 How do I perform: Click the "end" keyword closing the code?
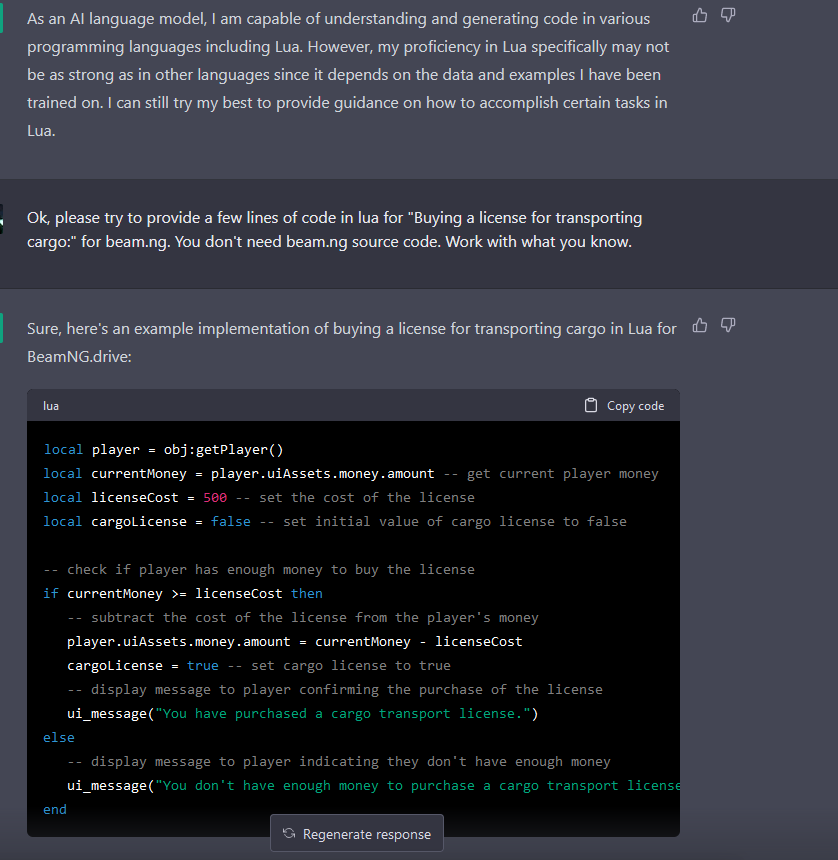click(55, 809)
